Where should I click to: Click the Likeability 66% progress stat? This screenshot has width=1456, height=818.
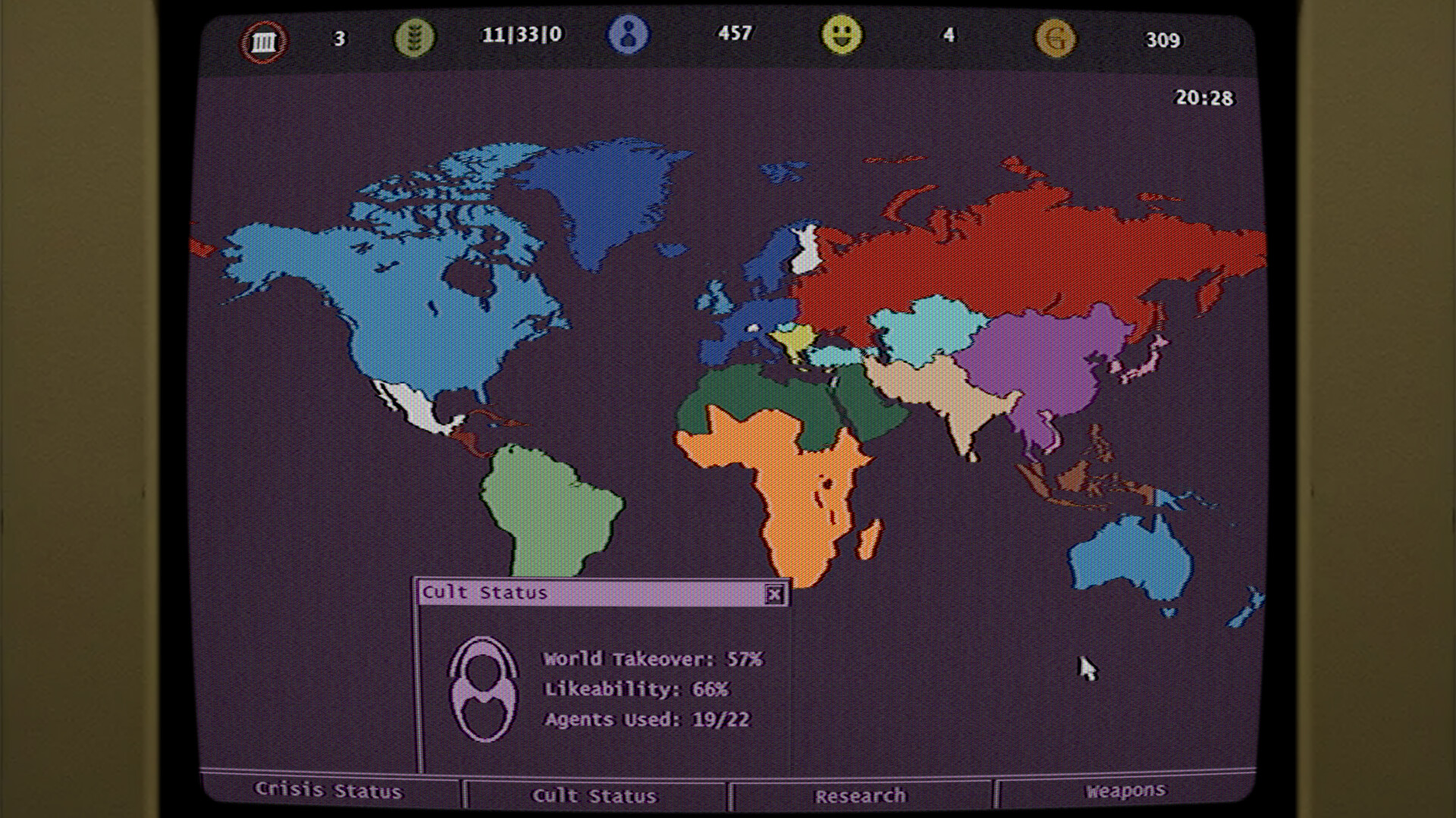pyautogui.click(x=635, y=689)
